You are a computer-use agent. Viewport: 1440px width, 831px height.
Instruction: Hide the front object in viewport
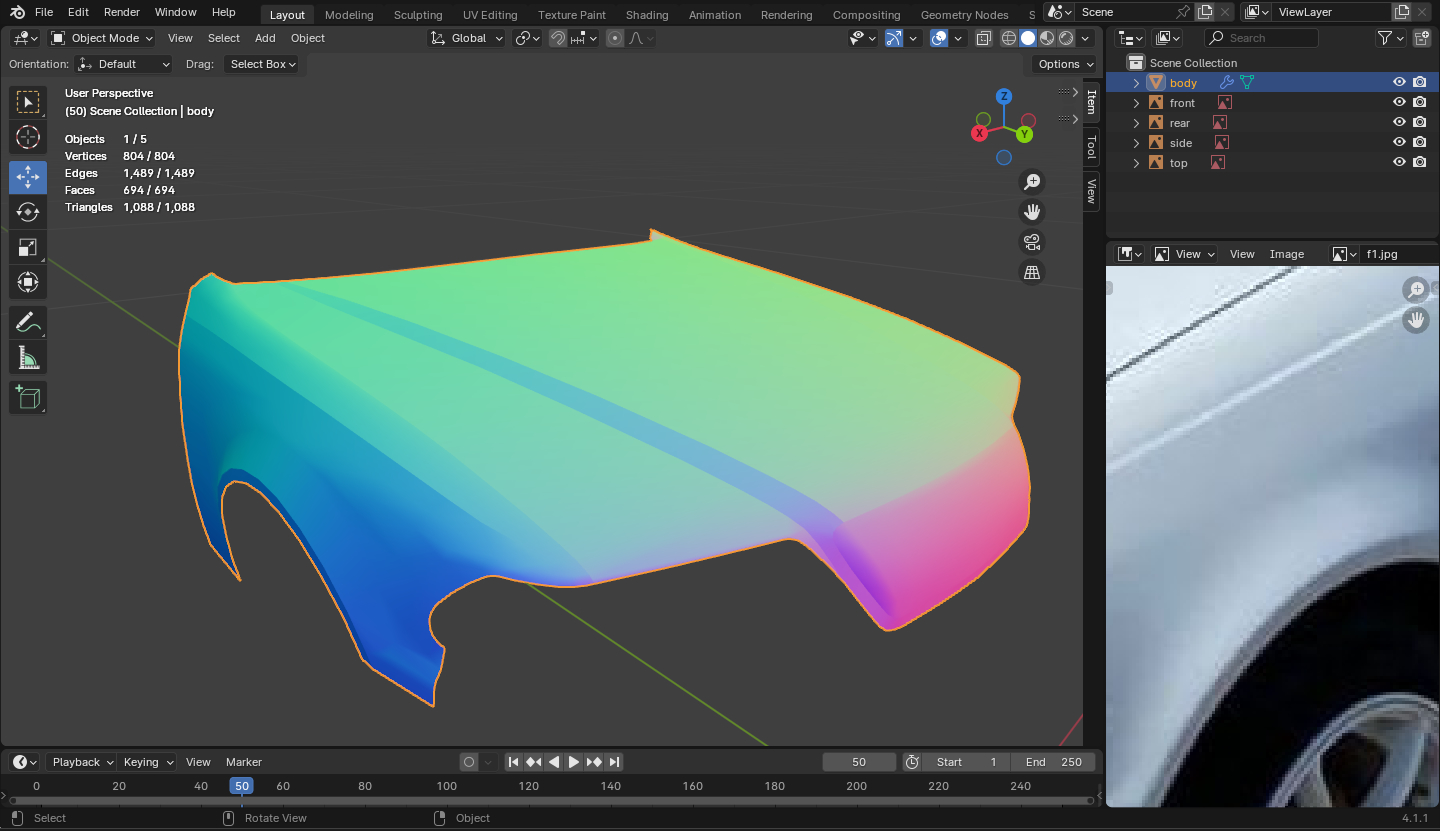pos(1399,103)
